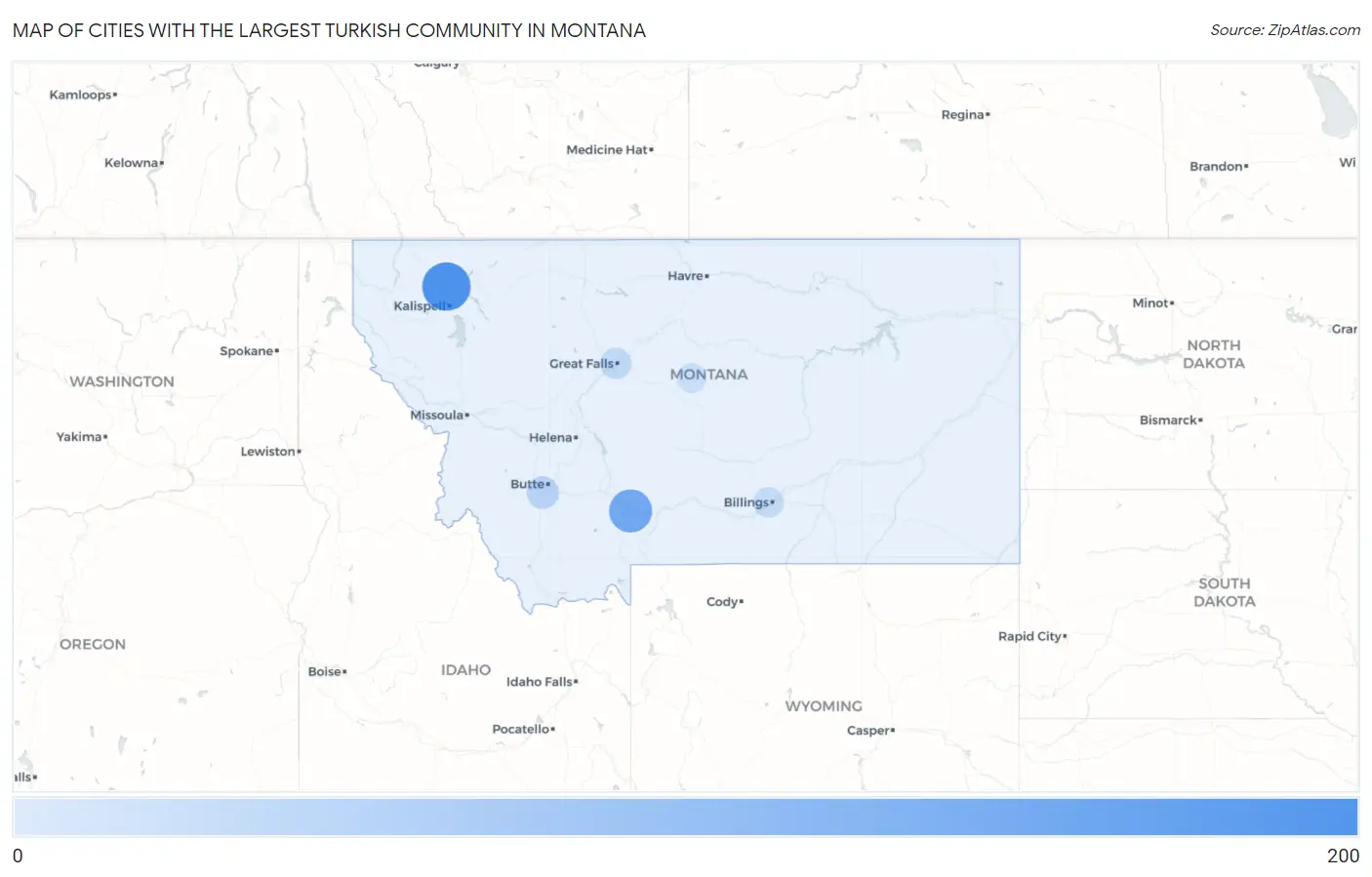Screen dimensions: 1372x877
Task: Click the Medicine Hat label
Action: click(x=610, y=150)
